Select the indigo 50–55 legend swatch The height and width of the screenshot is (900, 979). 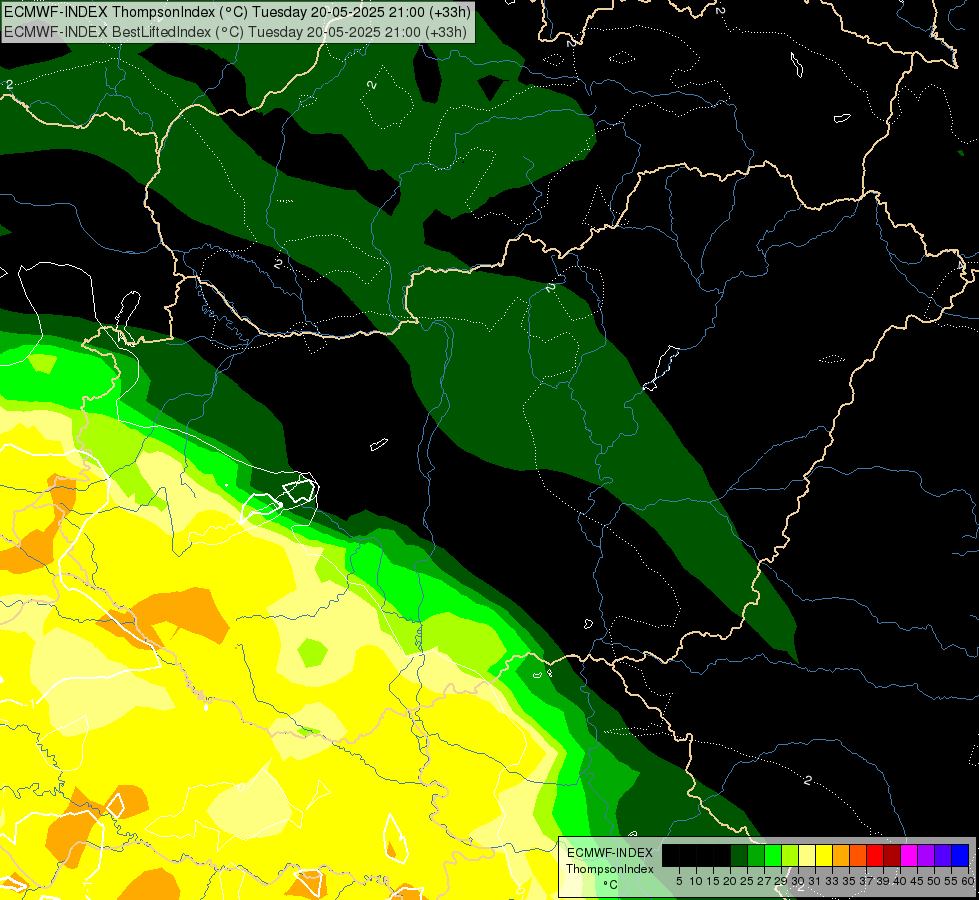pyautogui.click(x=943, y=855)
